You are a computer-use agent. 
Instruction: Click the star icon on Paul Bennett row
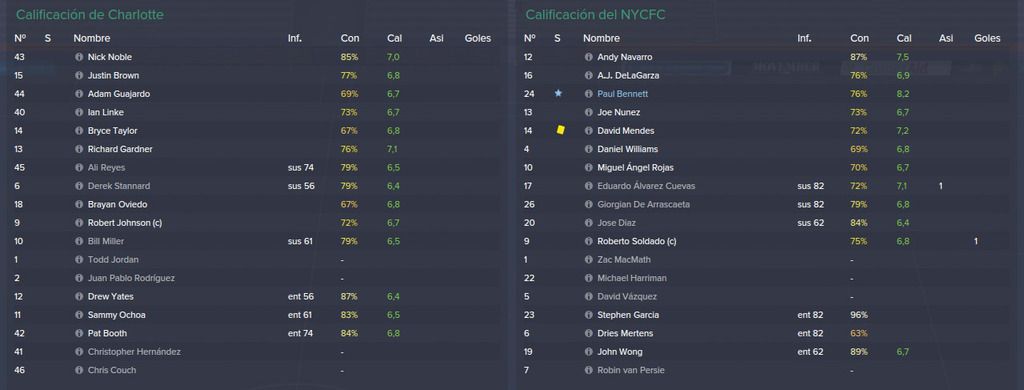click(x=558, y=93)
